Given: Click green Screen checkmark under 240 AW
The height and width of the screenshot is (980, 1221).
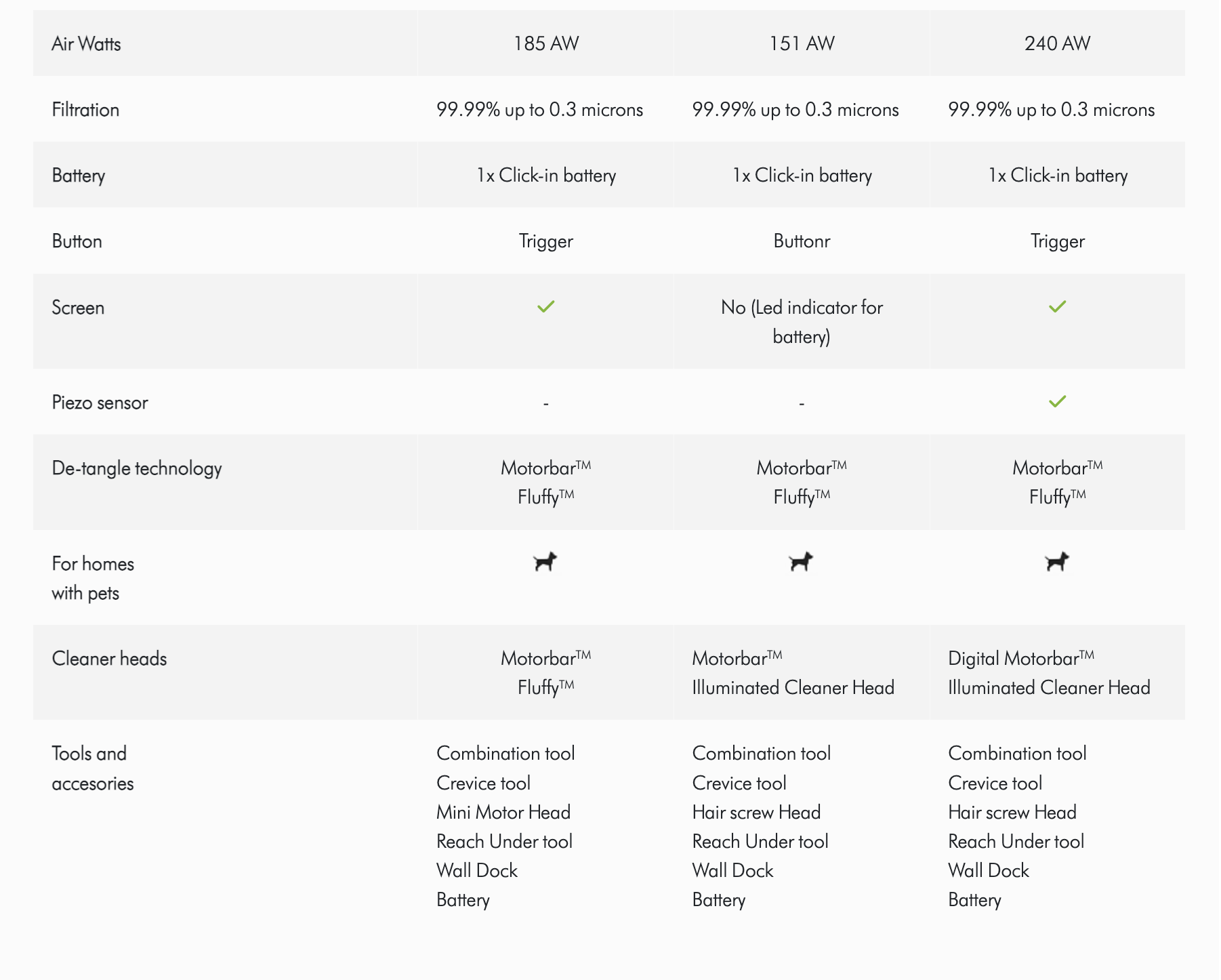Looking at the screenshot, I should 1057,307.
